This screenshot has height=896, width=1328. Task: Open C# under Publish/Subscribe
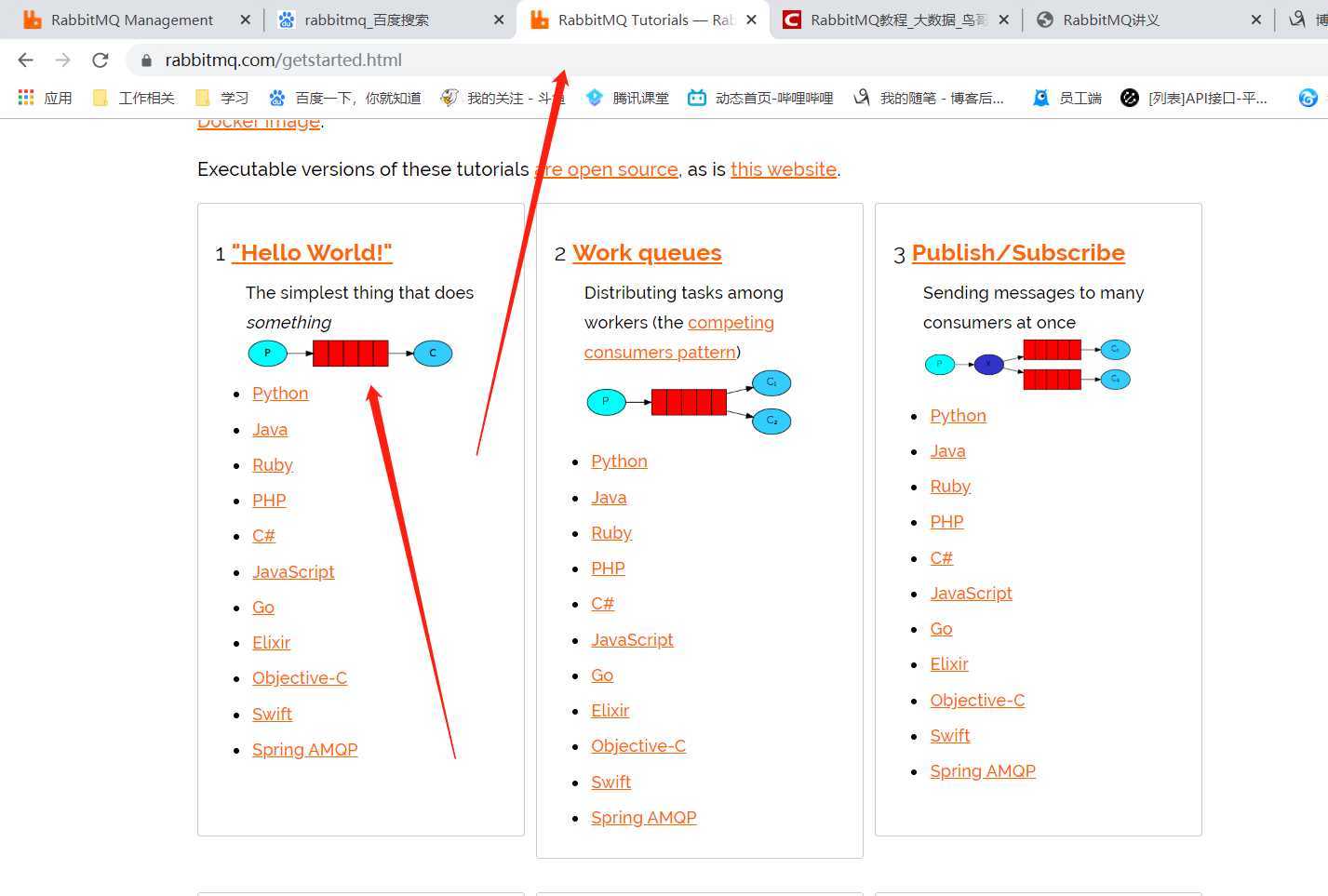click(x=942, y=558)
